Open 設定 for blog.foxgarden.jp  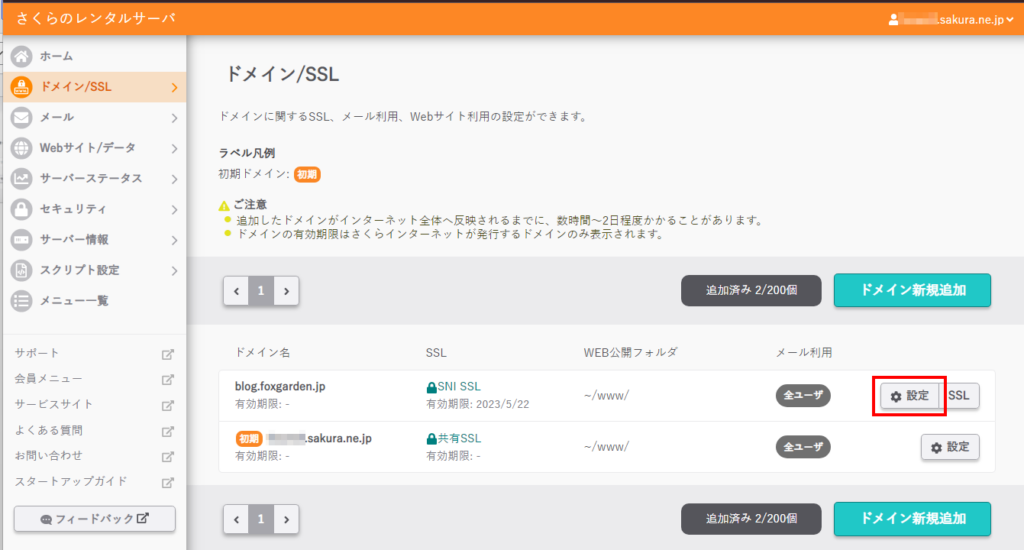pos(909,396)
